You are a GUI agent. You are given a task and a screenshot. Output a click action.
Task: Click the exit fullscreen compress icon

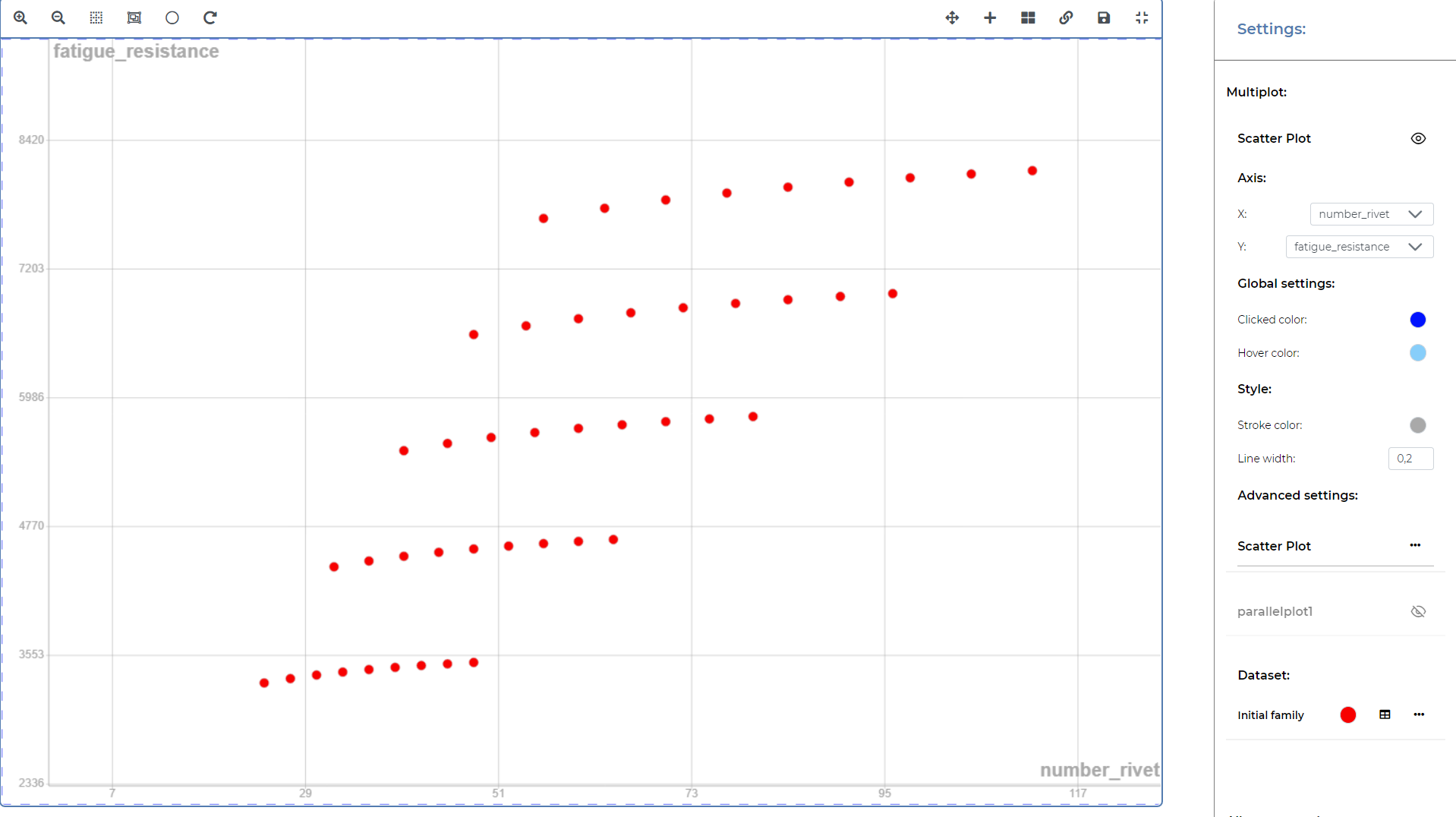pyautogui.click(x=1142, y=17)
